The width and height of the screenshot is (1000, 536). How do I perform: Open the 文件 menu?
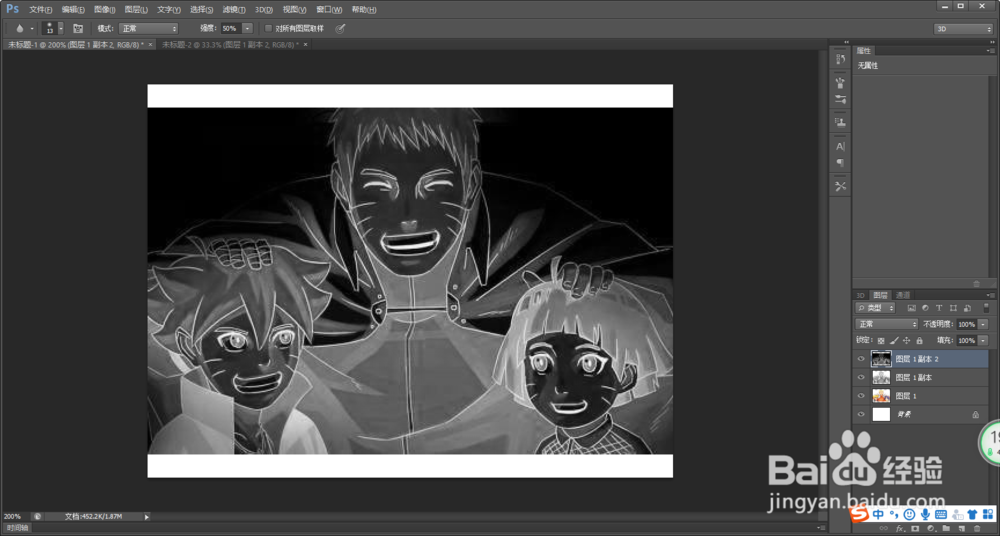[x=40, y=10]
